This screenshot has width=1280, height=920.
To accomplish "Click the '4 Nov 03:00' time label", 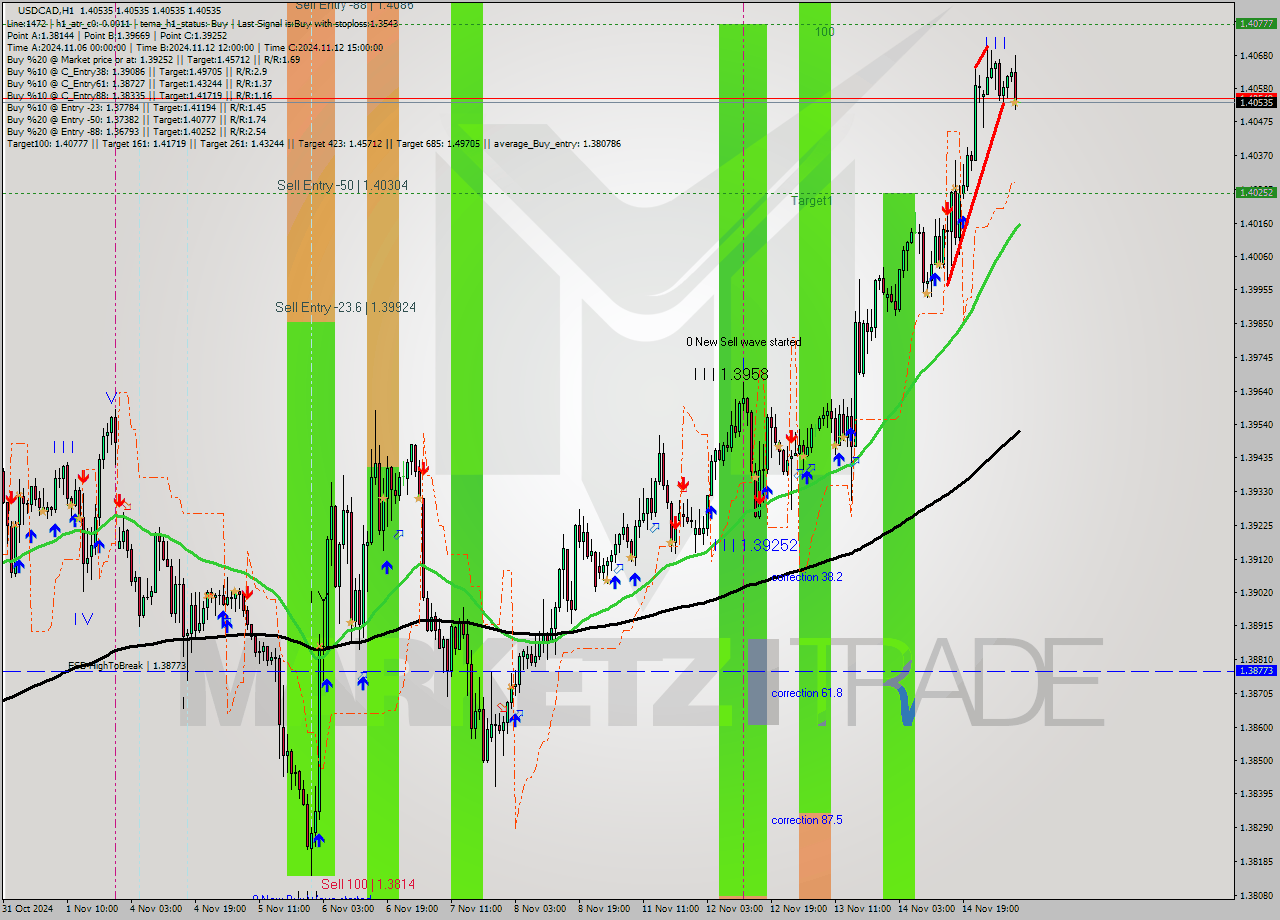I will [158, 909].
